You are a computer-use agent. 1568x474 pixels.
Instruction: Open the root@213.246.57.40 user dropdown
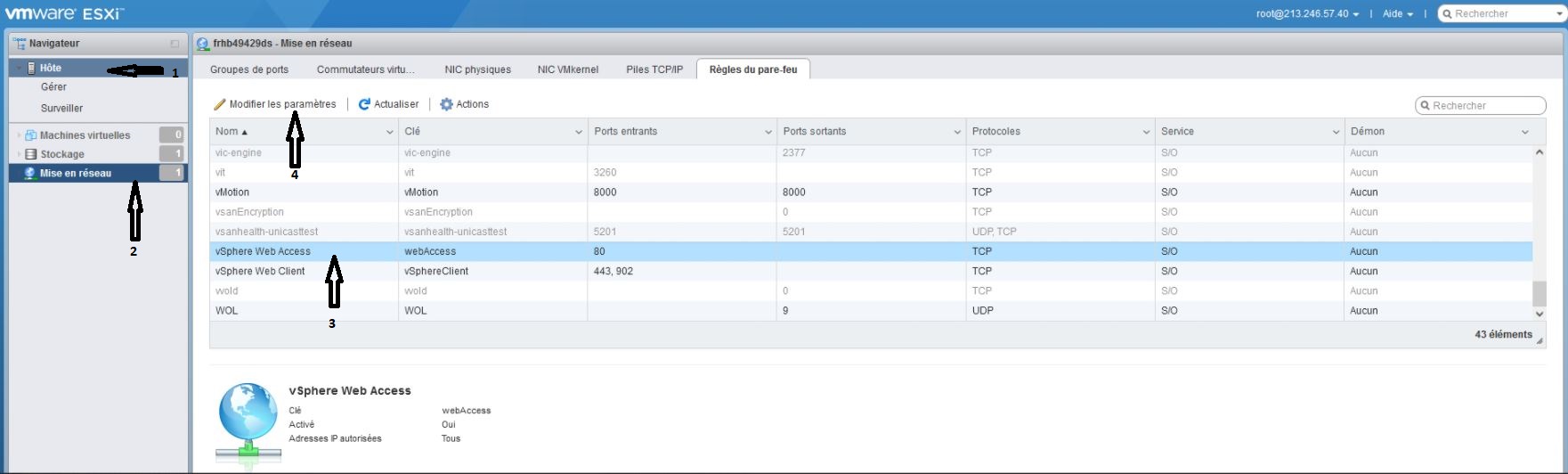pos(1307,14)
